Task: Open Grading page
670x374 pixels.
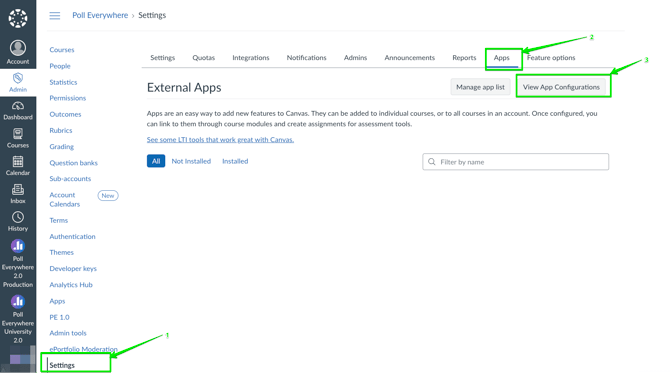Action: point(62,147)
